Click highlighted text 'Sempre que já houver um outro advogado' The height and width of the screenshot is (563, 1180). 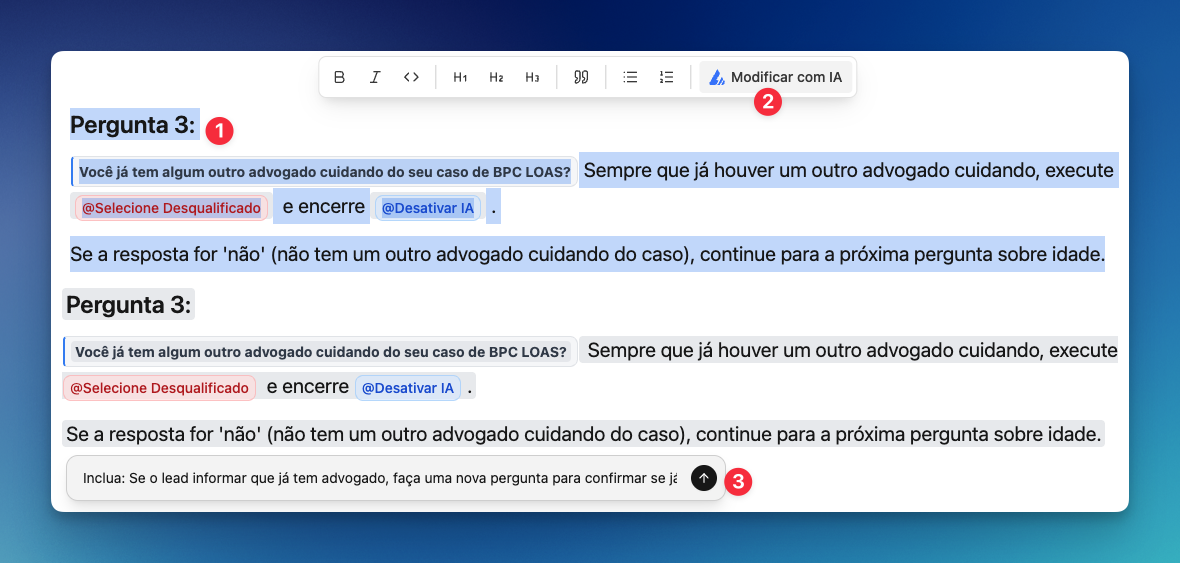(849, 170)
